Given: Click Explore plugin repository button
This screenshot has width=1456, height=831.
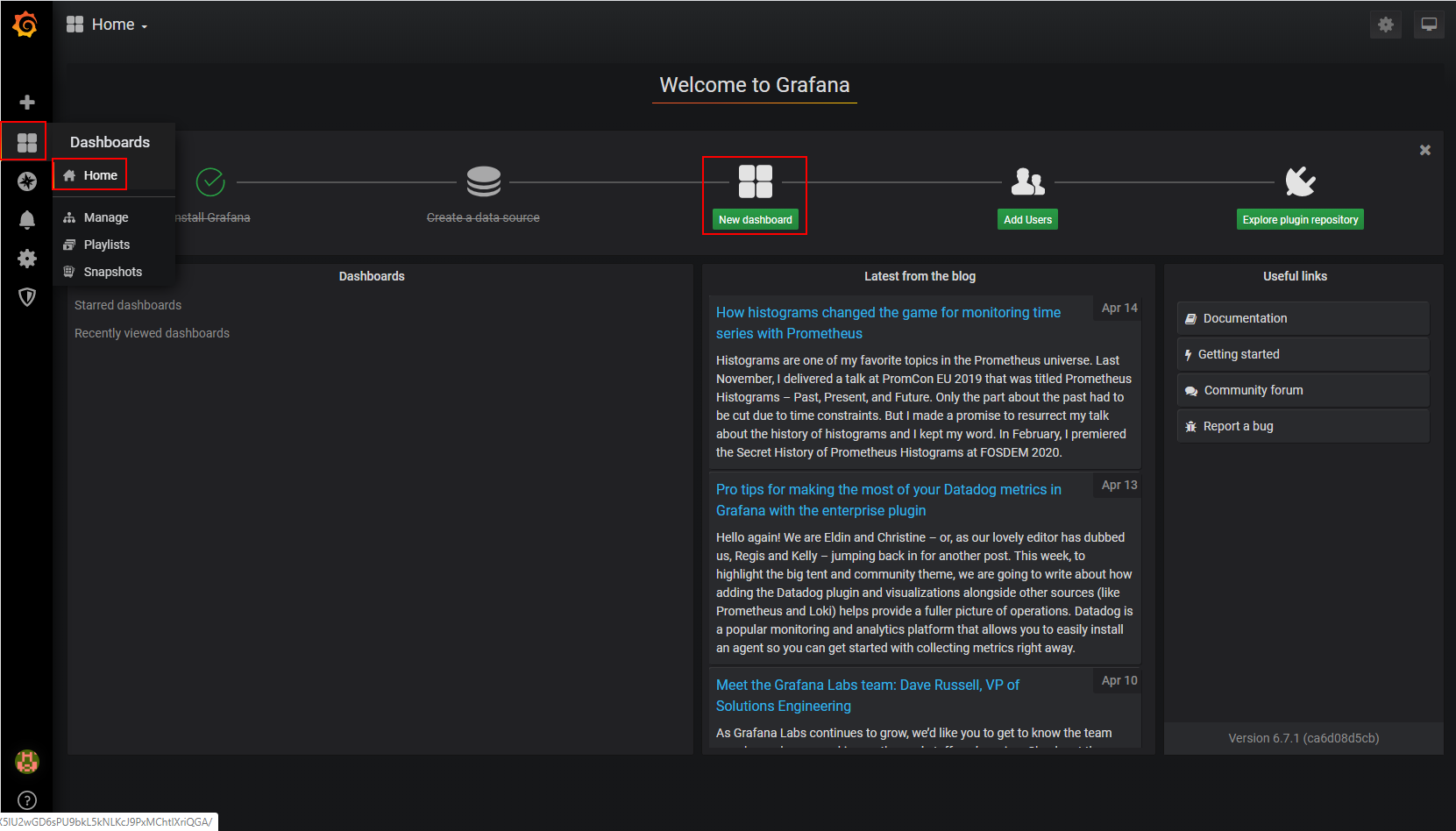Looking at the screenshot, I should (x=1300, y=219).
